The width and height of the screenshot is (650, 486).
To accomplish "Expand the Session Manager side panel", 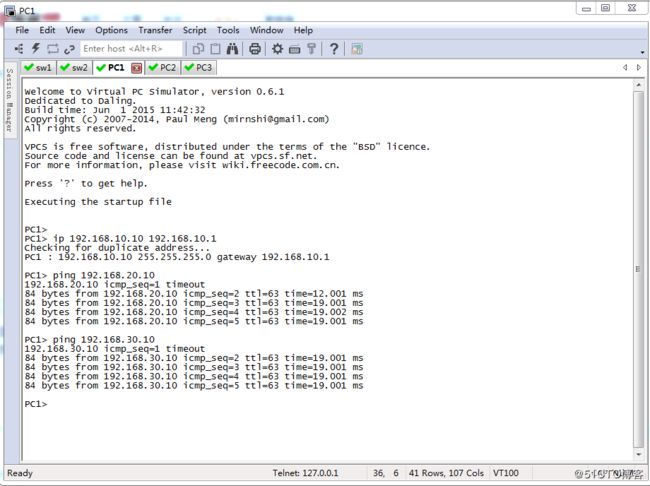I will point(10,100).
